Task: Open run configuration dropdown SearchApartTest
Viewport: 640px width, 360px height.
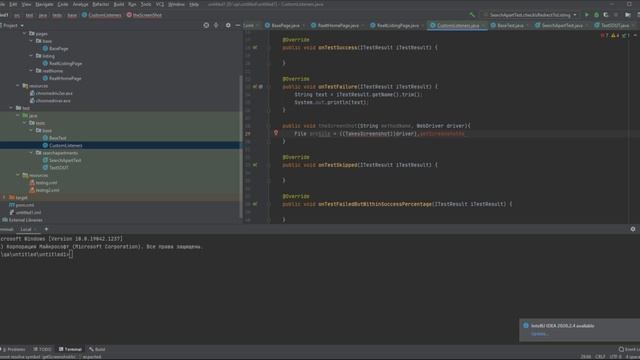Action: (530, 15)
